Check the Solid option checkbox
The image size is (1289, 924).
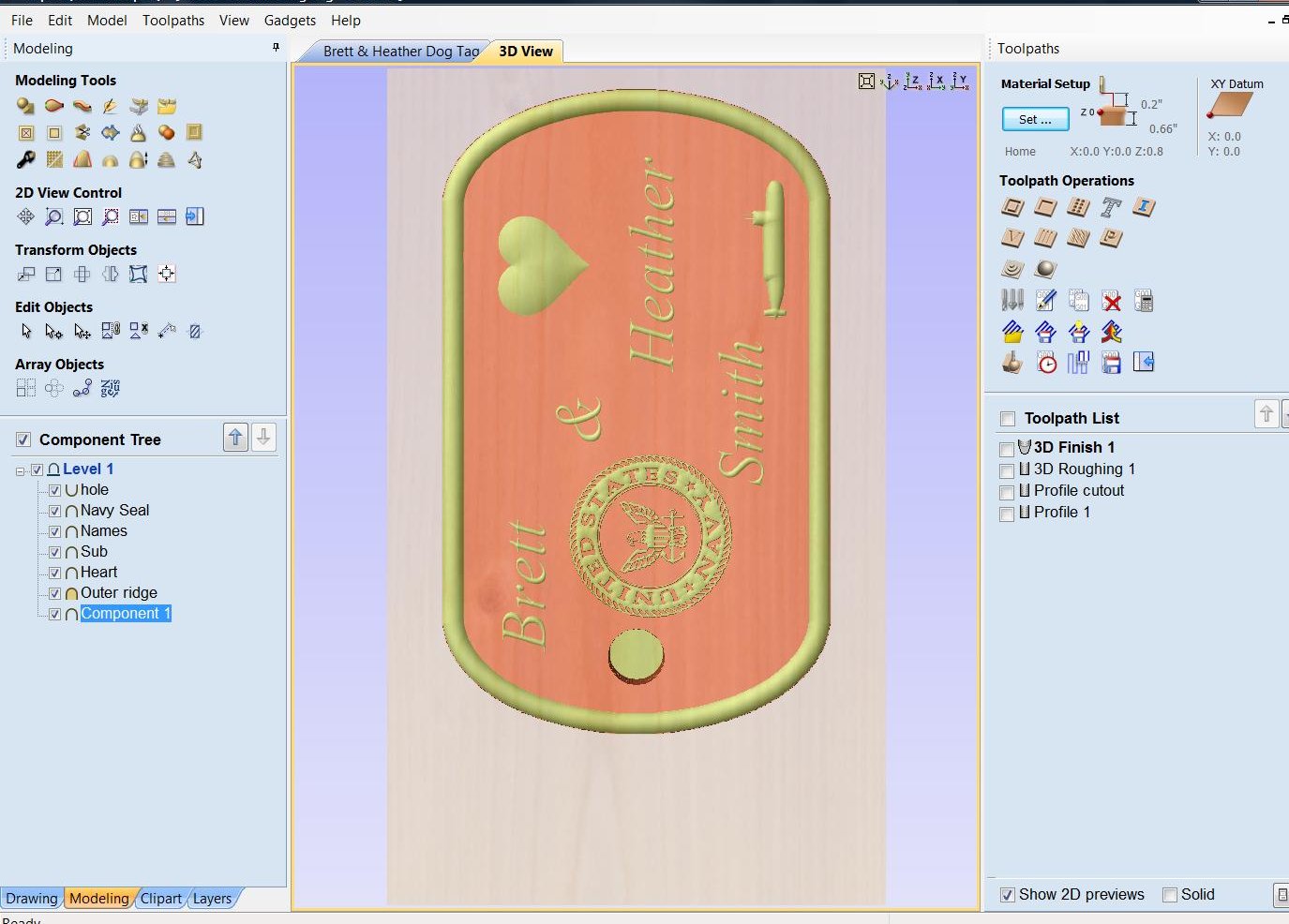[1170, 895]
